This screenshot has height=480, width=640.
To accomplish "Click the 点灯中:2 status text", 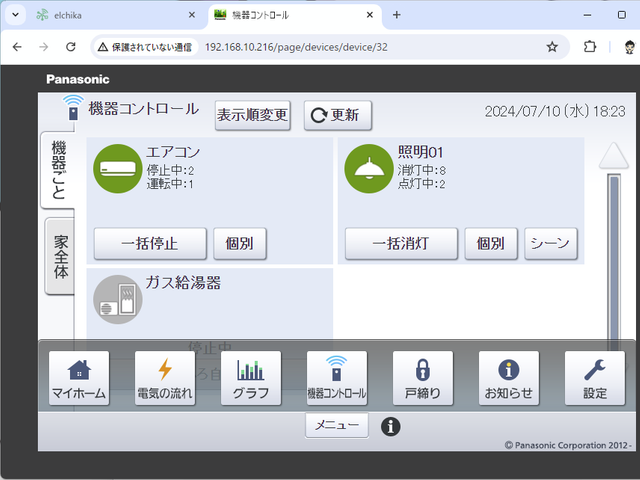I will (x=421, y=184).
